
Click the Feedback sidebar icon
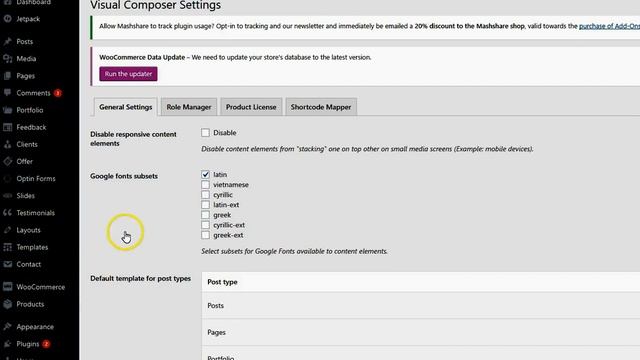(7, 127)
